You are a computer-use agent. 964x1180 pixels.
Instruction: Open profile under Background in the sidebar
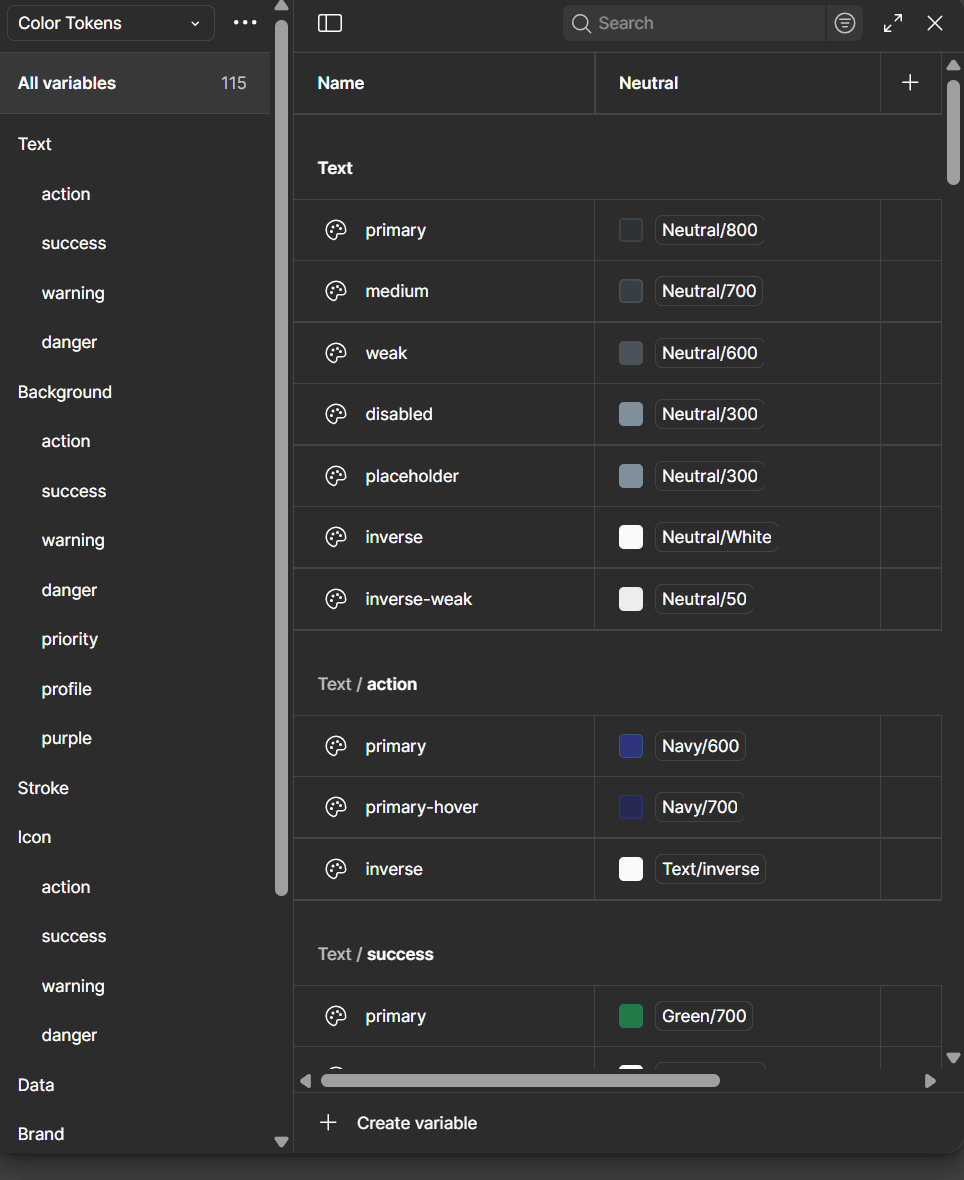67,689
